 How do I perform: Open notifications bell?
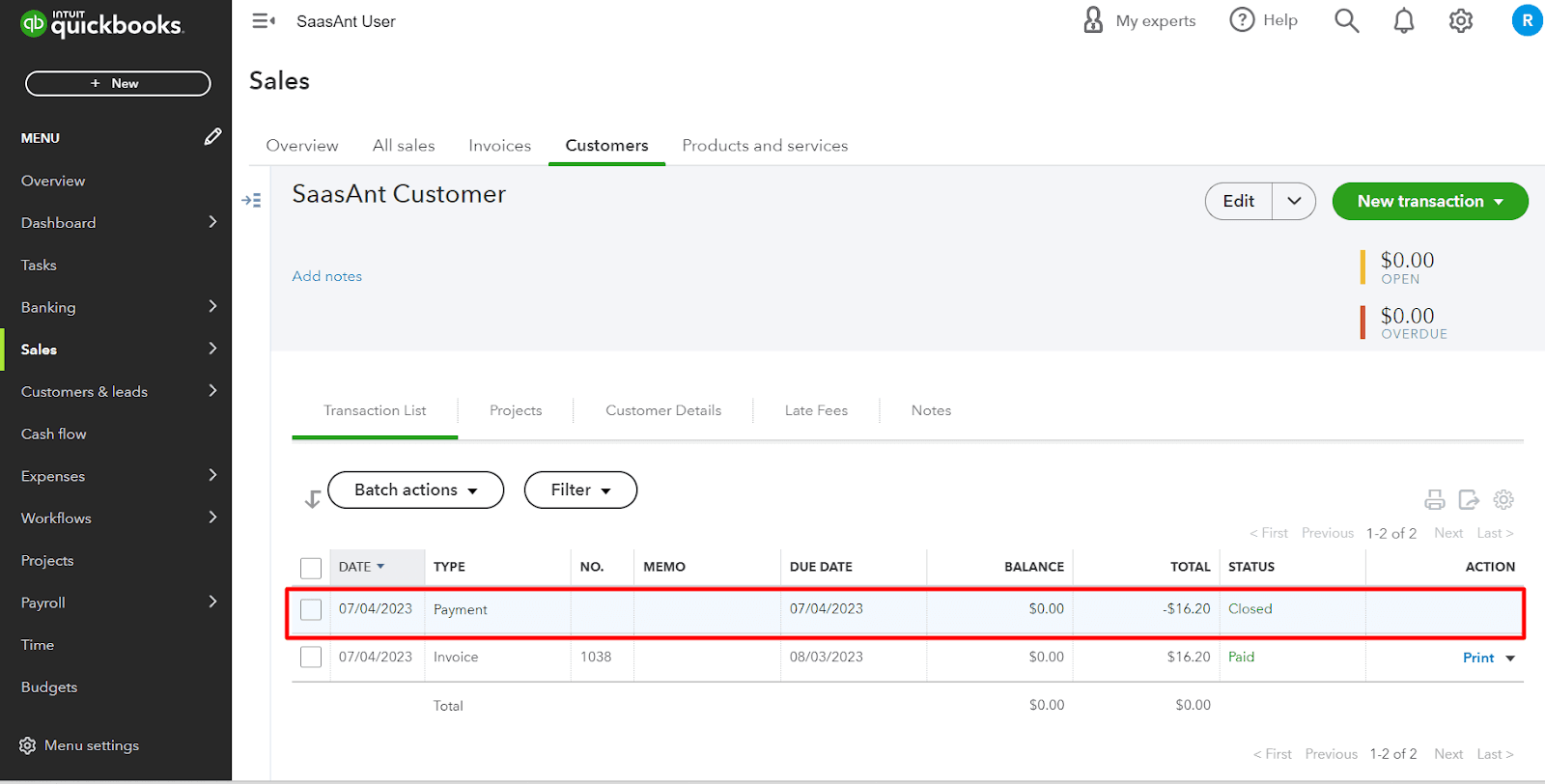pos(1404,20)
